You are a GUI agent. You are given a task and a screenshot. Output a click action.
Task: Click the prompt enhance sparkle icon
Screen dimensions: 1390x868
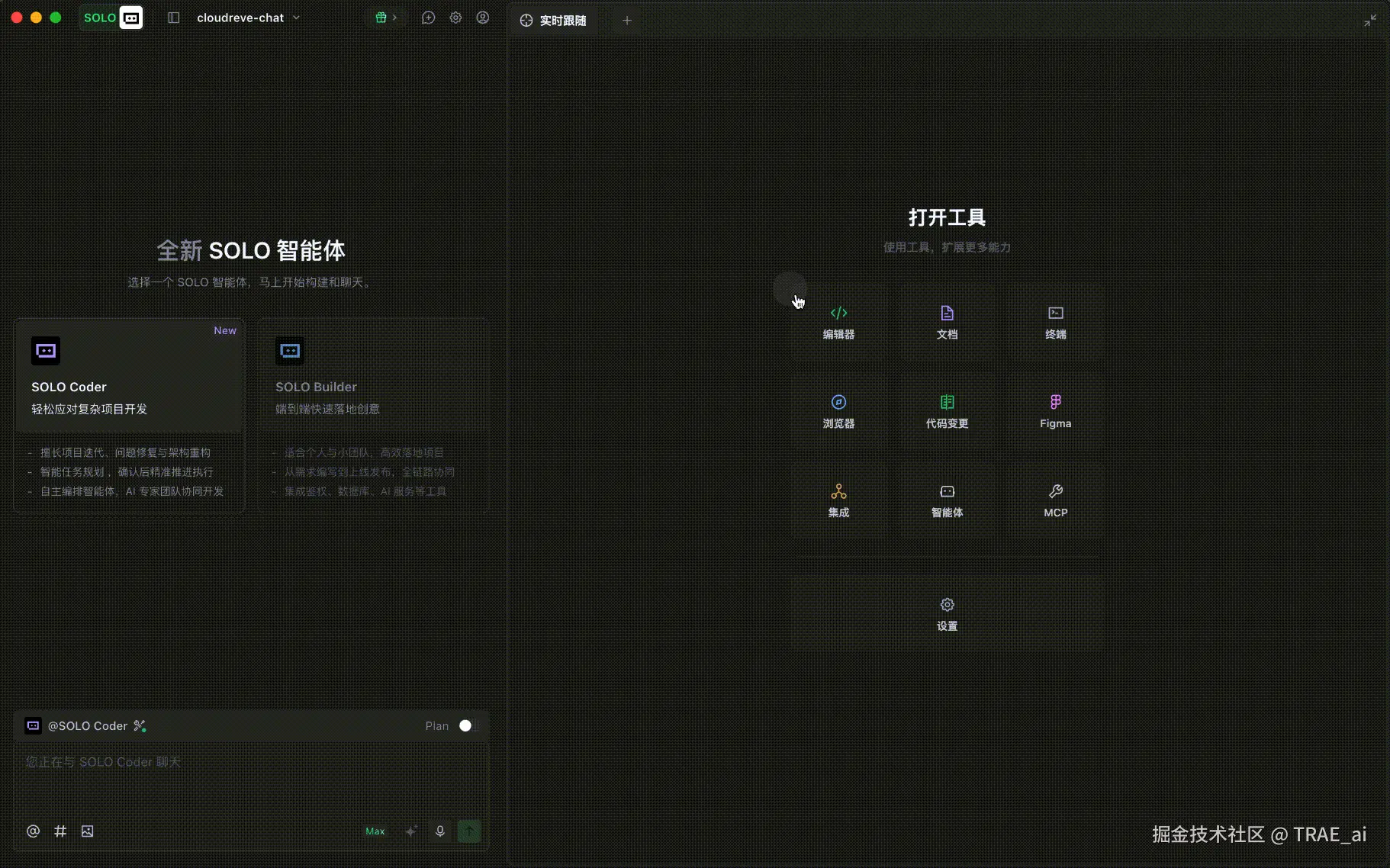[411, 831]
